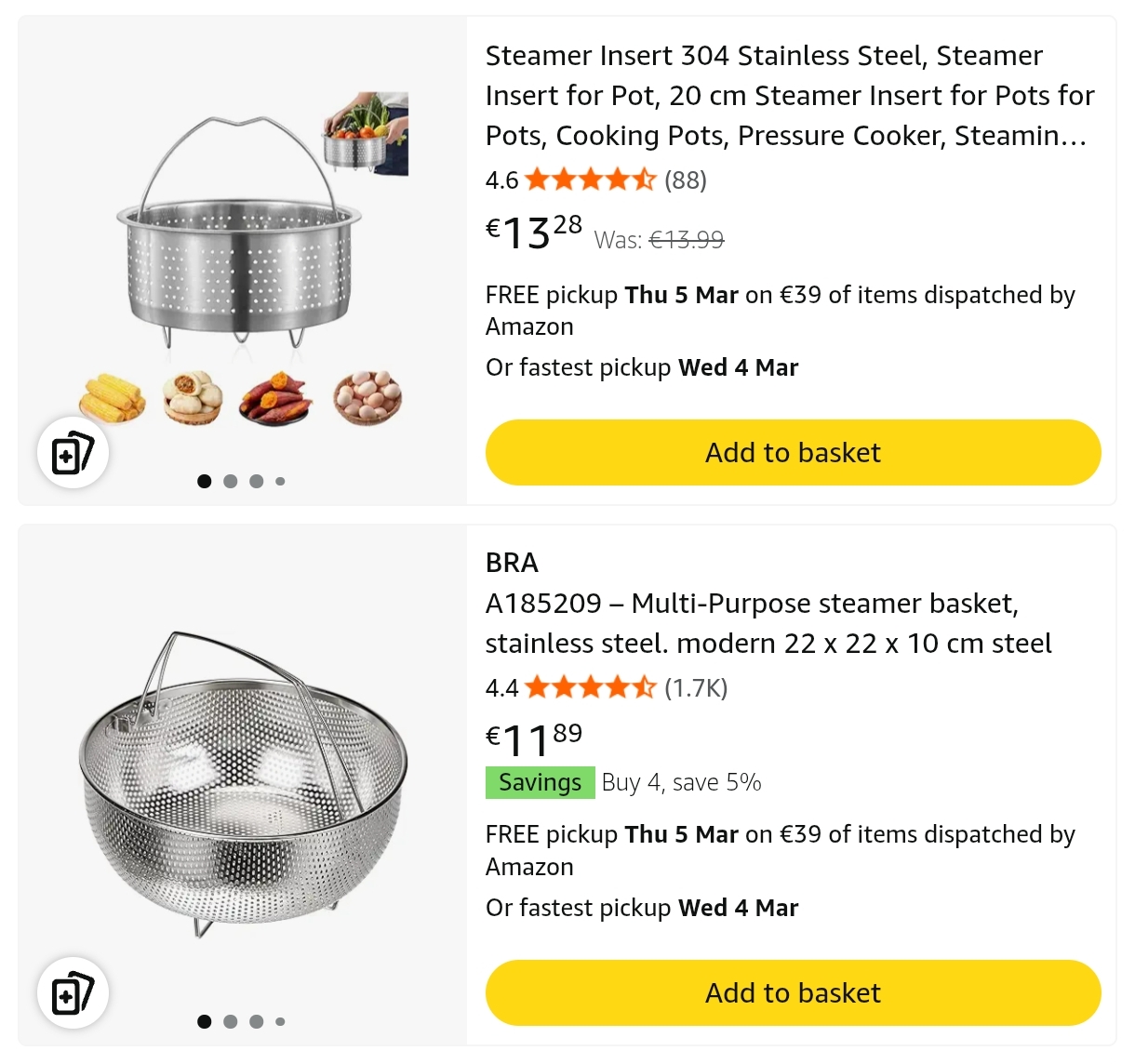Click the green Savings badge
1135x1064 pixels.
pyautogui.click(x=540, y=782)
